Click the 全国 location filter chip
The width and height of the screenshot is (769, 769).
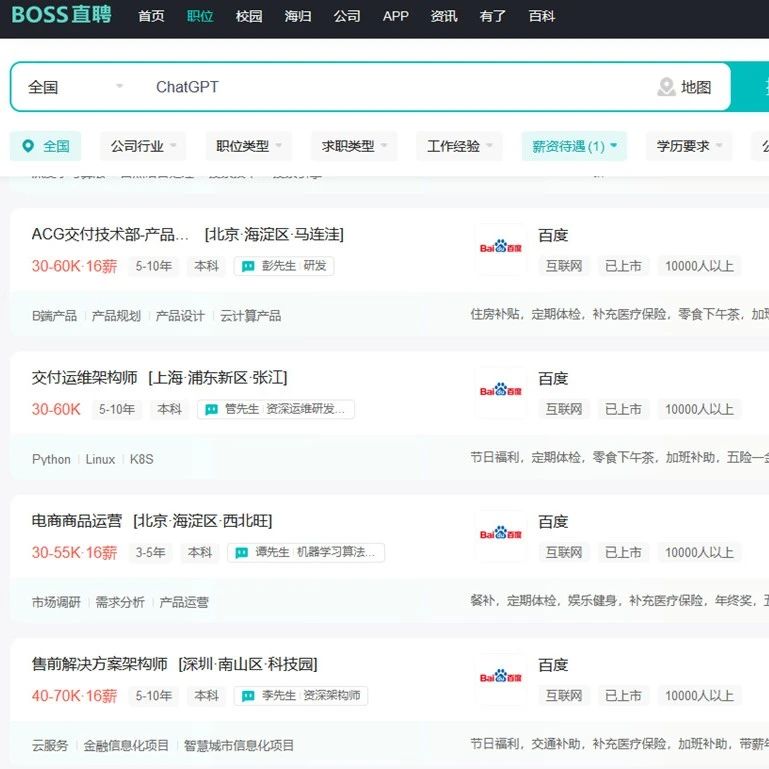(x=46, y=146)
